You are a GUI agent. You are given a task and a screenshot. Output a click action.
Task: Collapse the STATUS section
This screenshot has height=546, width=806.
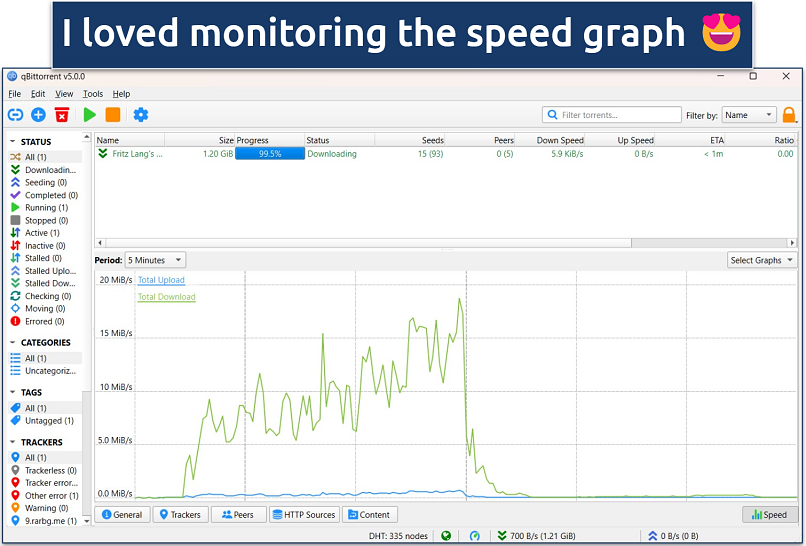click(x=13, y=141)
